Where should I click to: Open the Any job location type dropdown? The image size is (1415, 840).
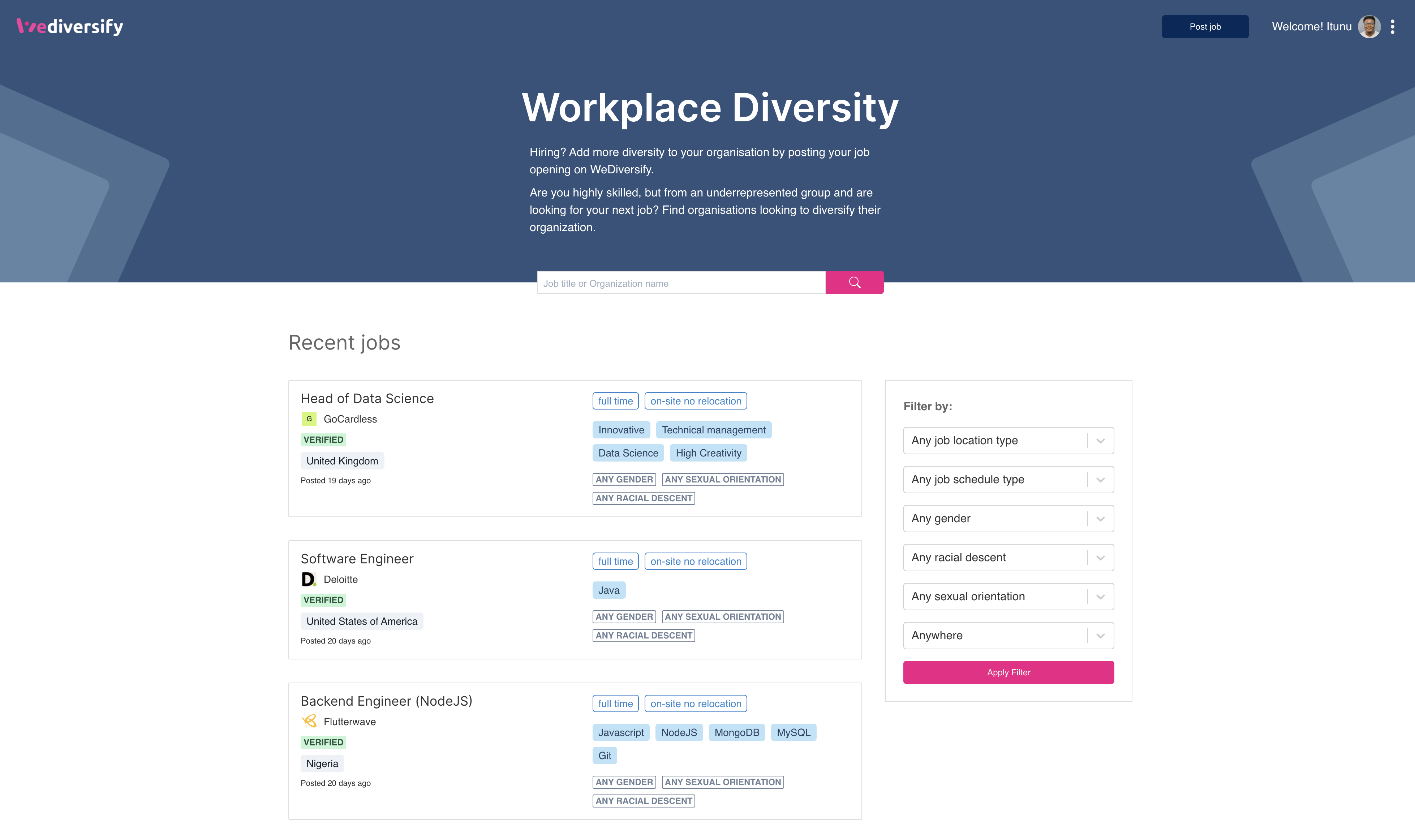[x=1008, y=440]
